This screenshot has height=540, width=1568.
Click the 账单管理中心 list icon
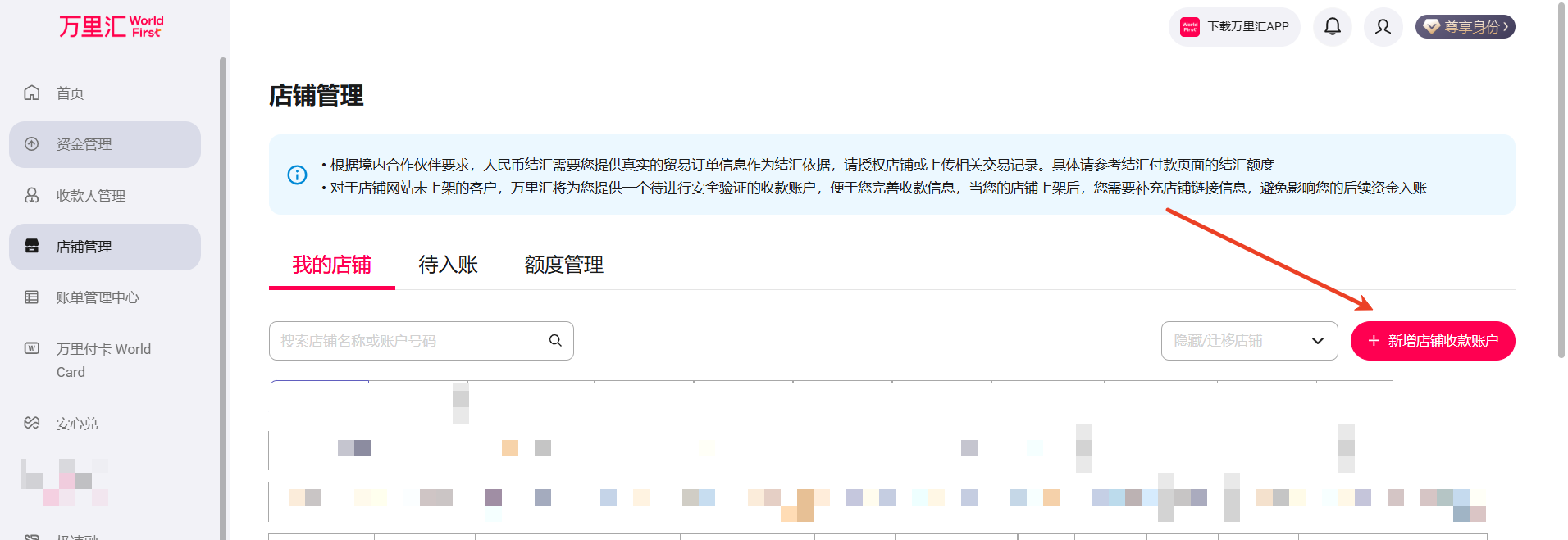32,297
